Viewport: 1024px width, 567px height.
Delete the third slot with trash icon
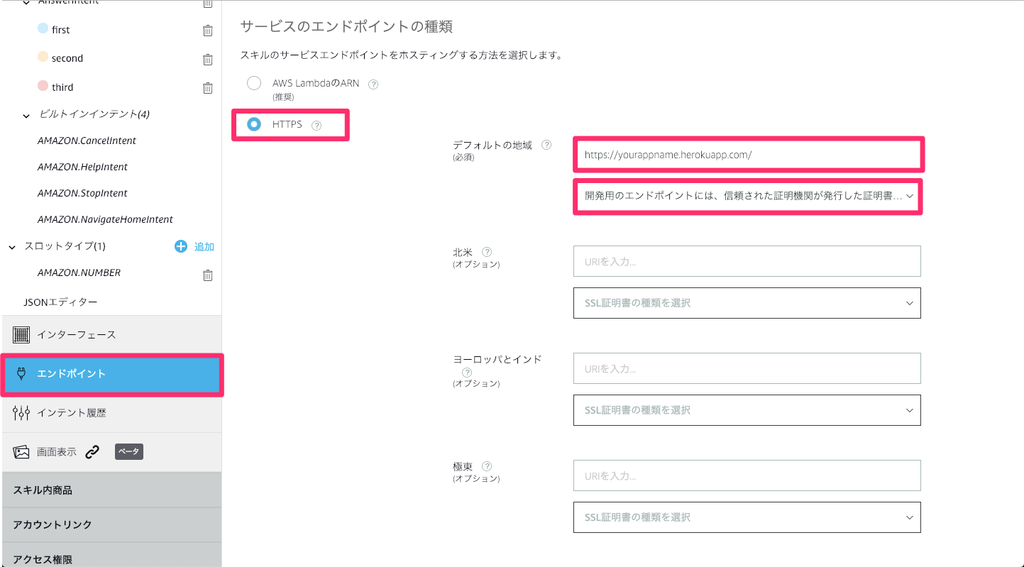(x=208, y=88)
